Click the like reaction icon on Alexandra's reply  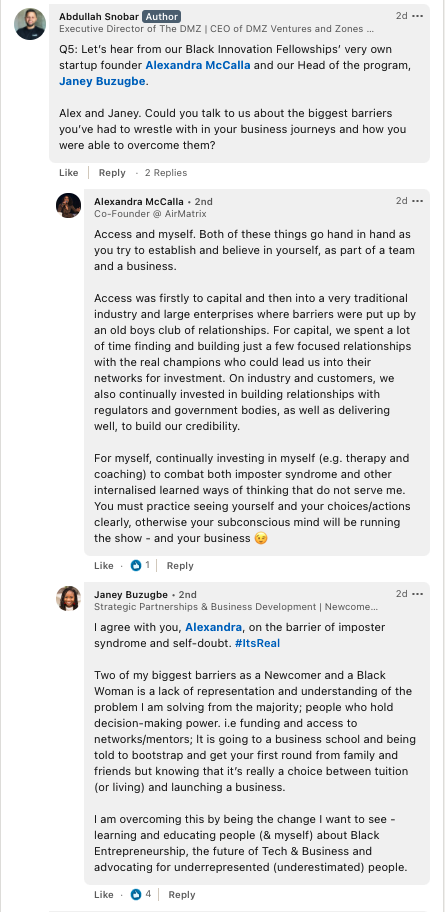coord(136,565)
